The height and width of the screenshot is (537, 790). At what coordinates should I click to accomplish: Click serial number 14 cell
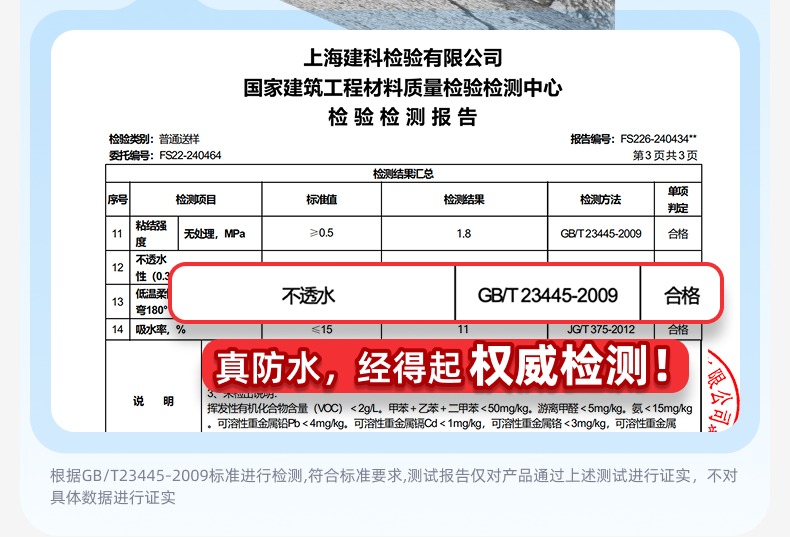117,329
